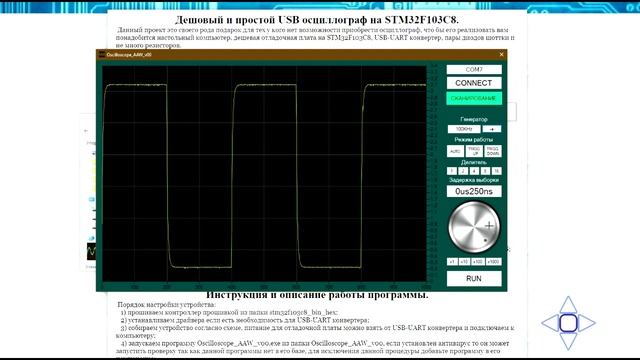
Task: Click the plus mark on the rotary knob
Action: 489,225
